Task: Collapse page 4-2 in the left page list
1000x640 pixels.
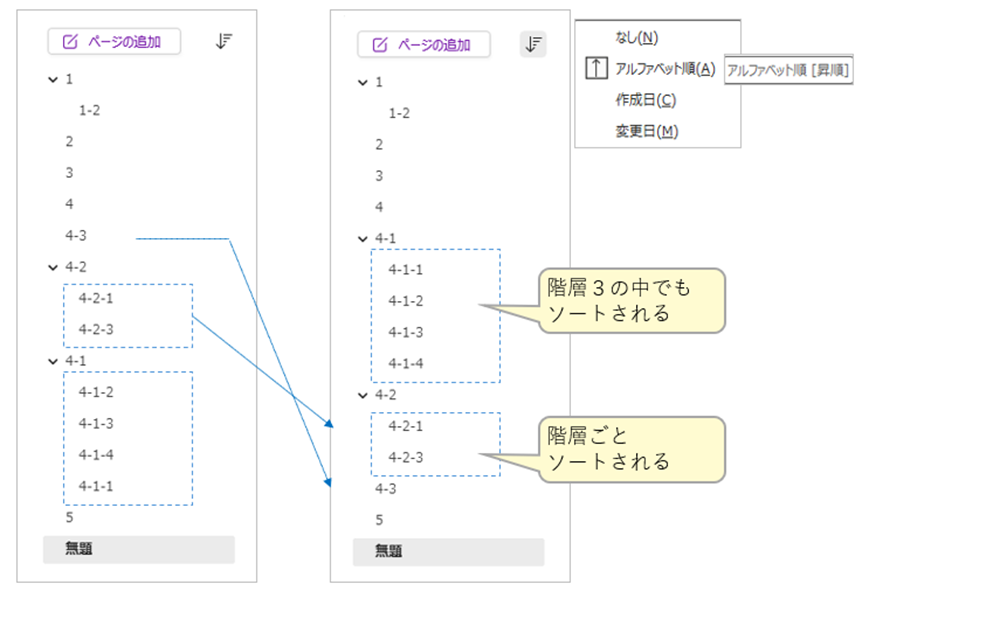Action: point(53,267)
